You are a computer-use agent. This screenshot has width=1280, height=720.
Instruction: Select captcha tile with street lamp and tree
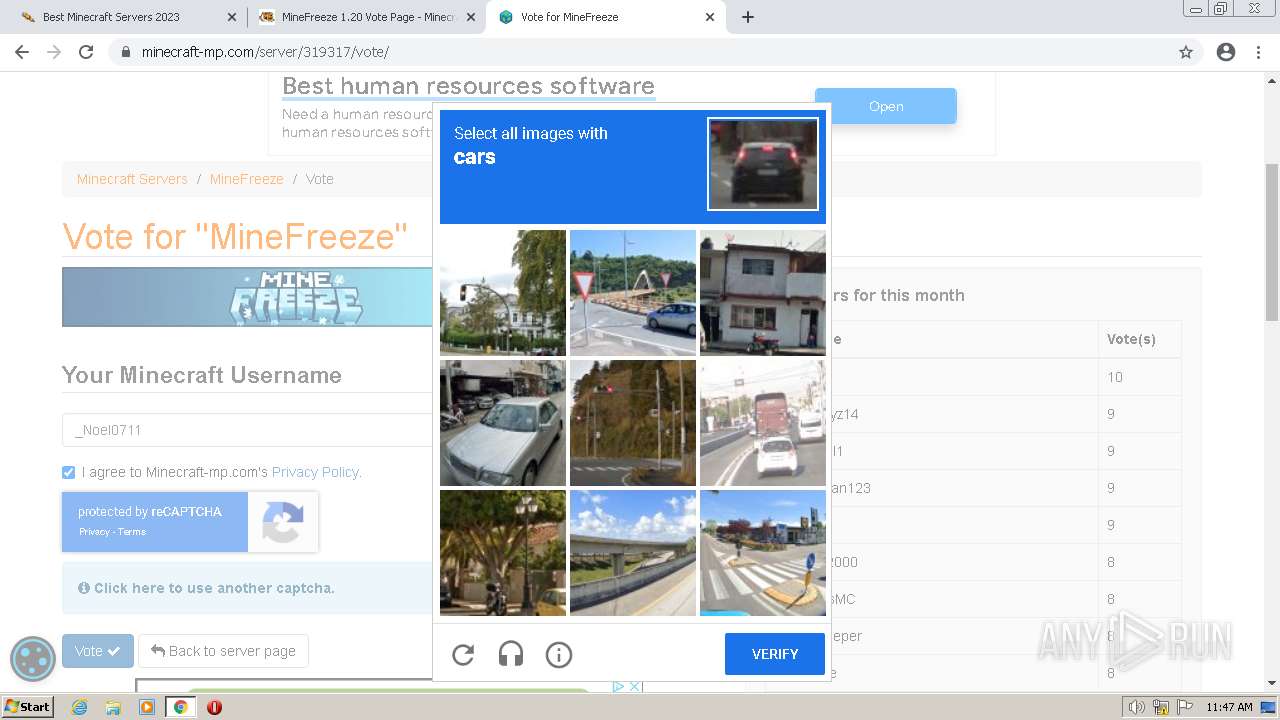point(503,553)
